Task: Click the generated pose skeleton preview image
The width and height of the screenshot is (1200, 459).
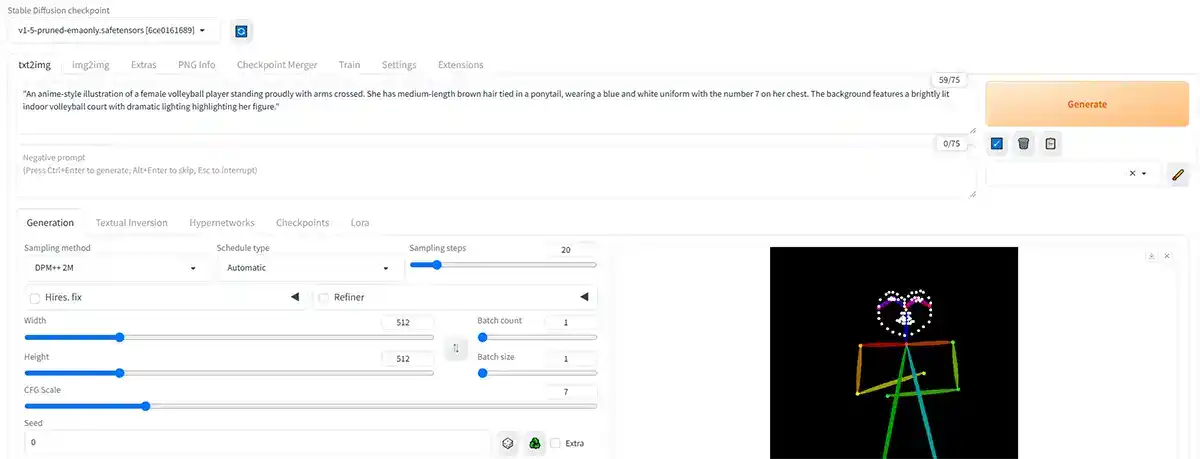Action: (894, 353)
